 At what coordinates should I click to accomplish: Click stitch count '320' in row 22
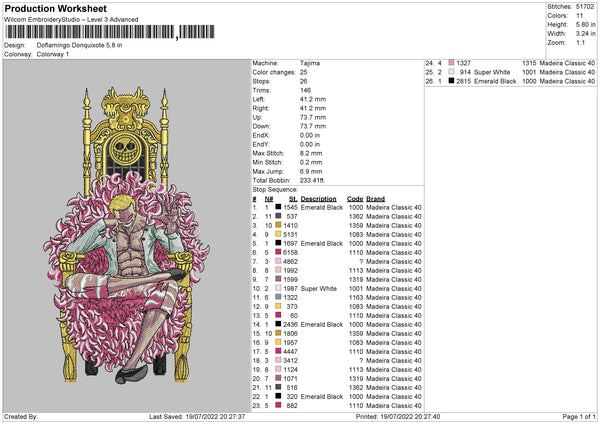(x=292, y=397)
